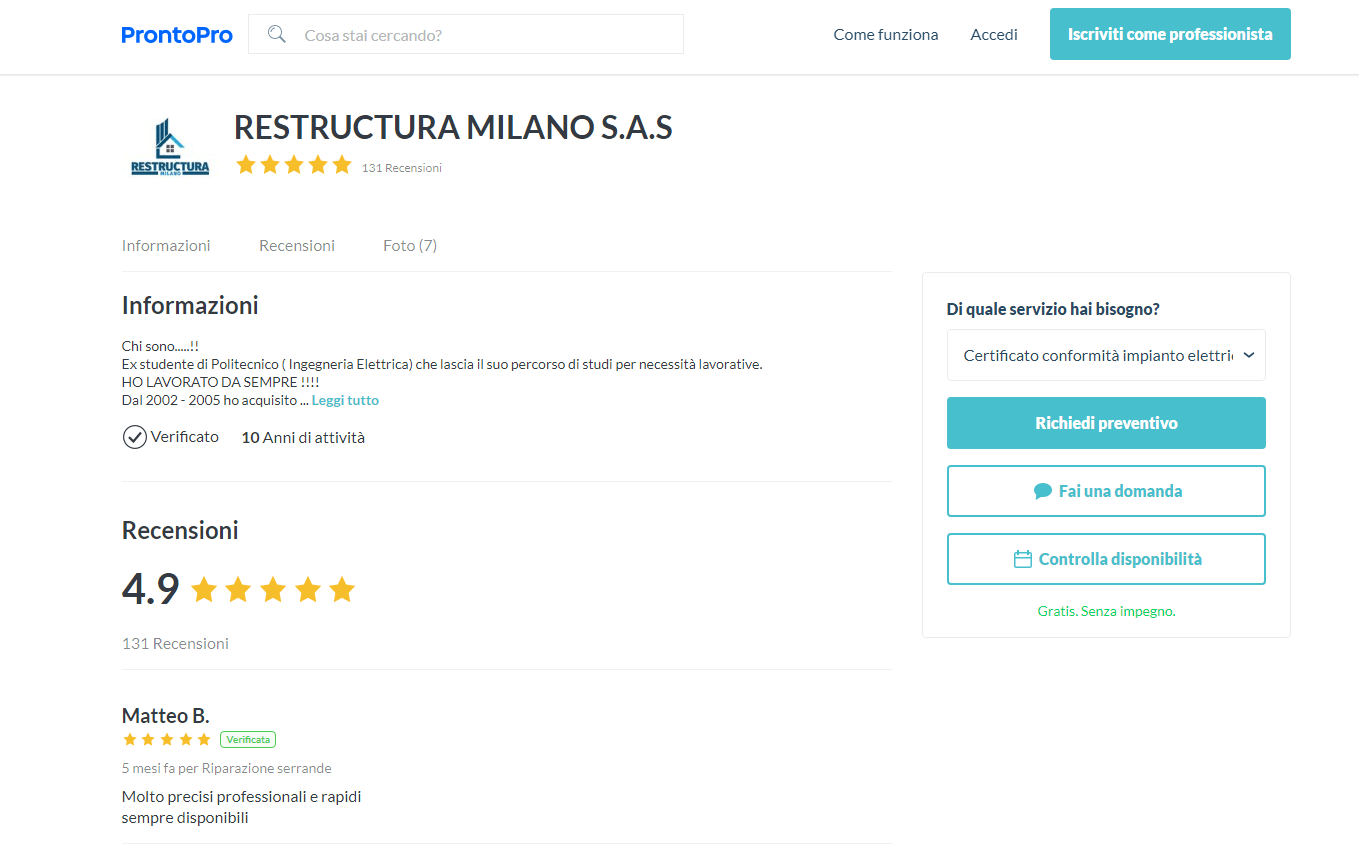Click Iscriviti come professionista button

(x=1170, y=34)
